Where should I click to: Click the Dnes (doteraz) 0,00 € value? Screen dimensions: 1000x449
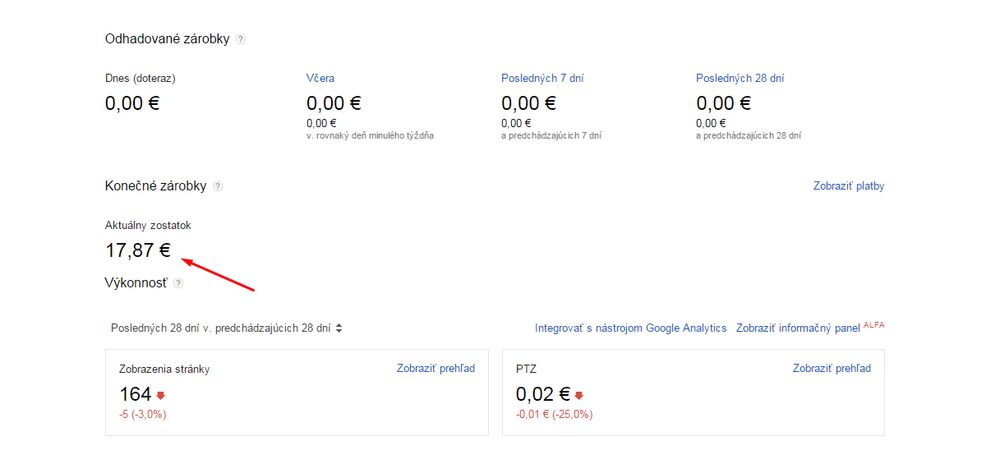132,102
